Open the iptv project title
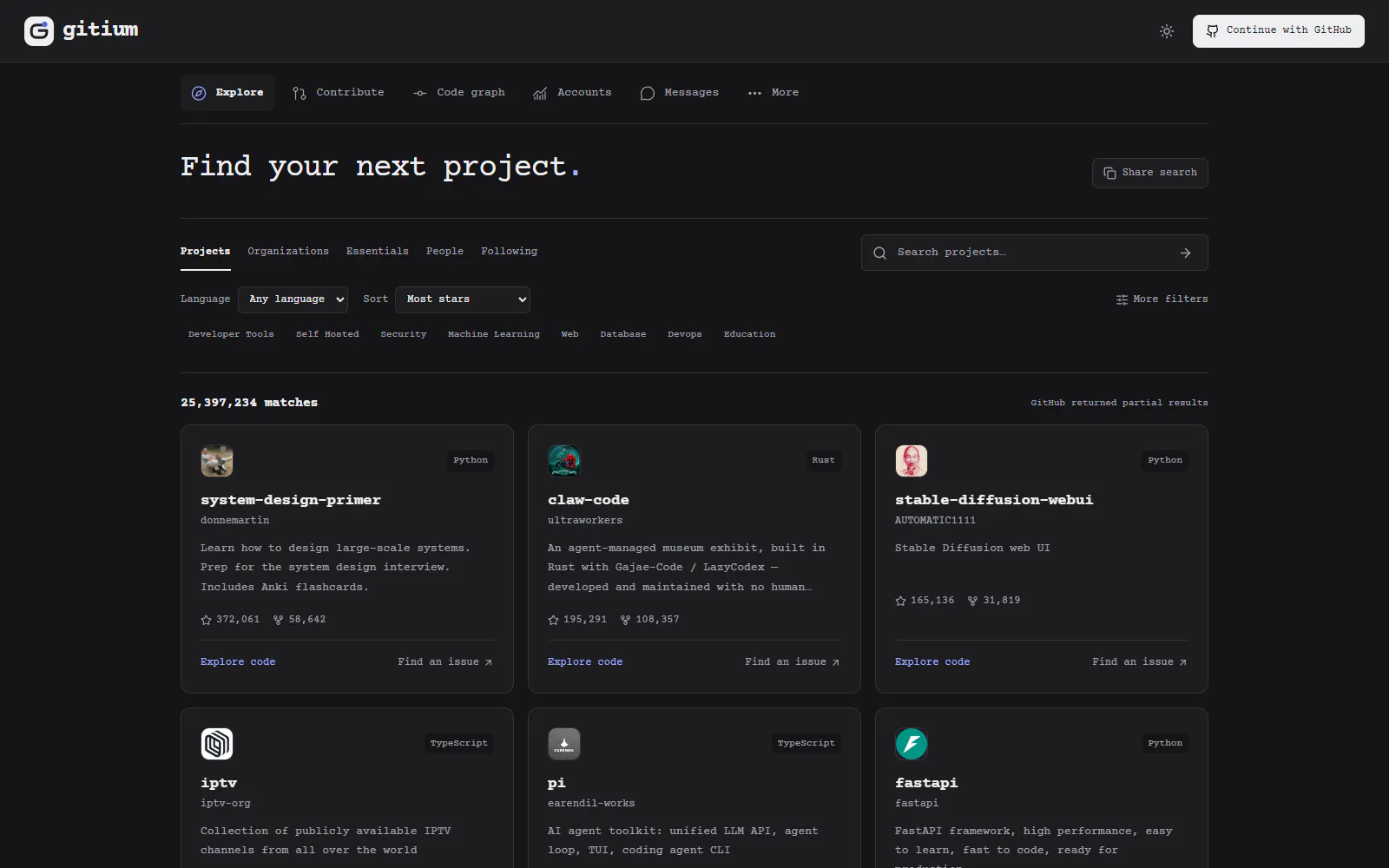Image resolution: width=1389 pixels, height=868 pixels. [219, 784]
